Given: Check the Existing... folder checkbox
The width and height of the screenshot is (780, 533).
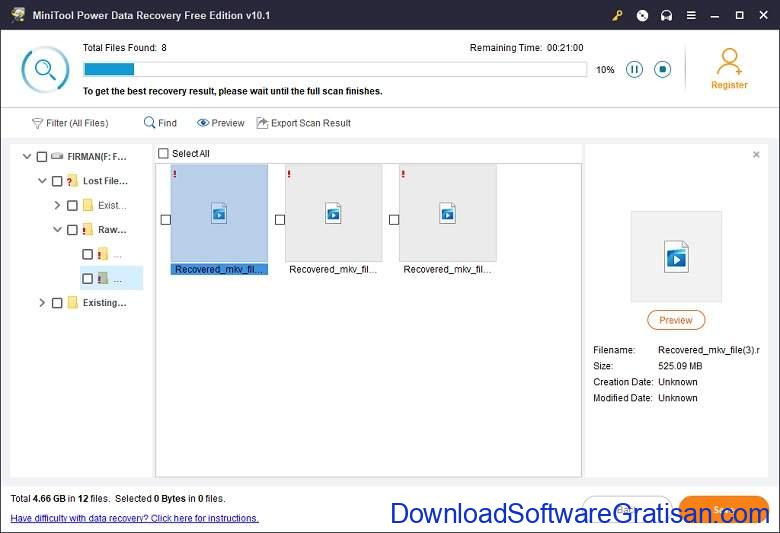Looking at the screenshot, I should tap(57, 303).
